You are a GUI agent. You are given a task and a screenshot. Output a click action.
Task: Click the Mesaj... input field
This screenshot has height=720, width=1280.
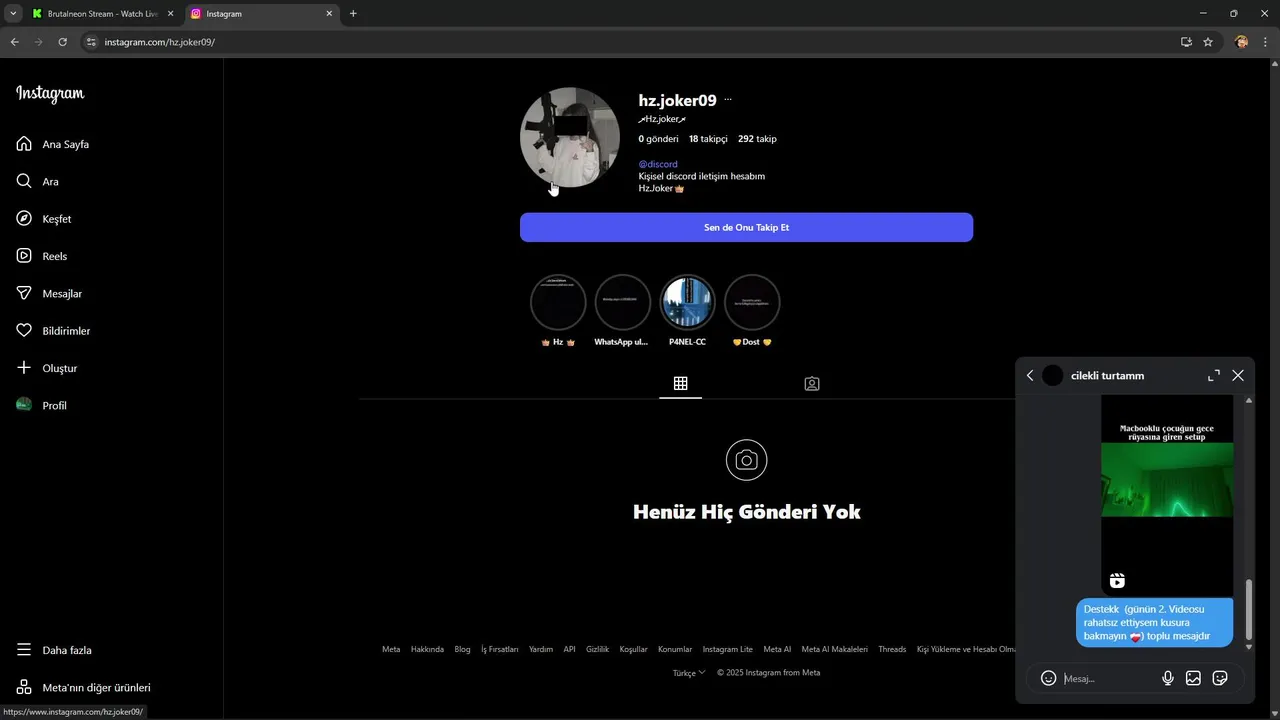click(1108, 678)
